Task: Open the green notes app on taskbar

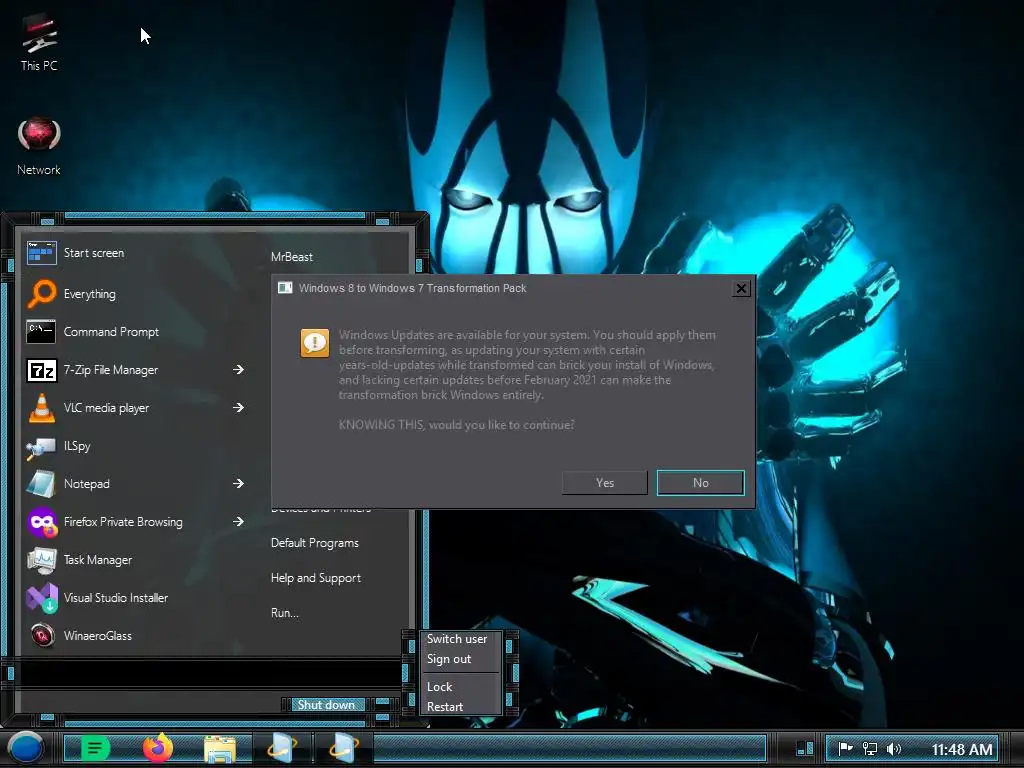Action: click(x=95, y=748)
